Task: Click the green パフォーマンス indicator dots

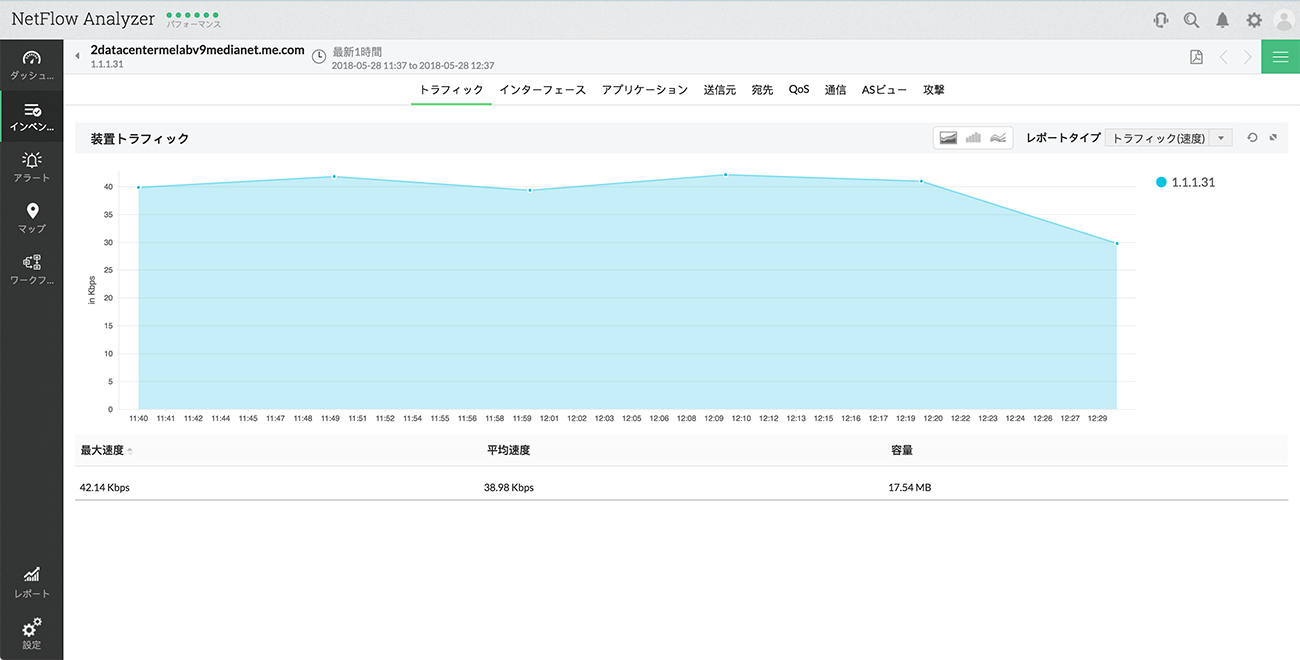Action: point(190,15)
